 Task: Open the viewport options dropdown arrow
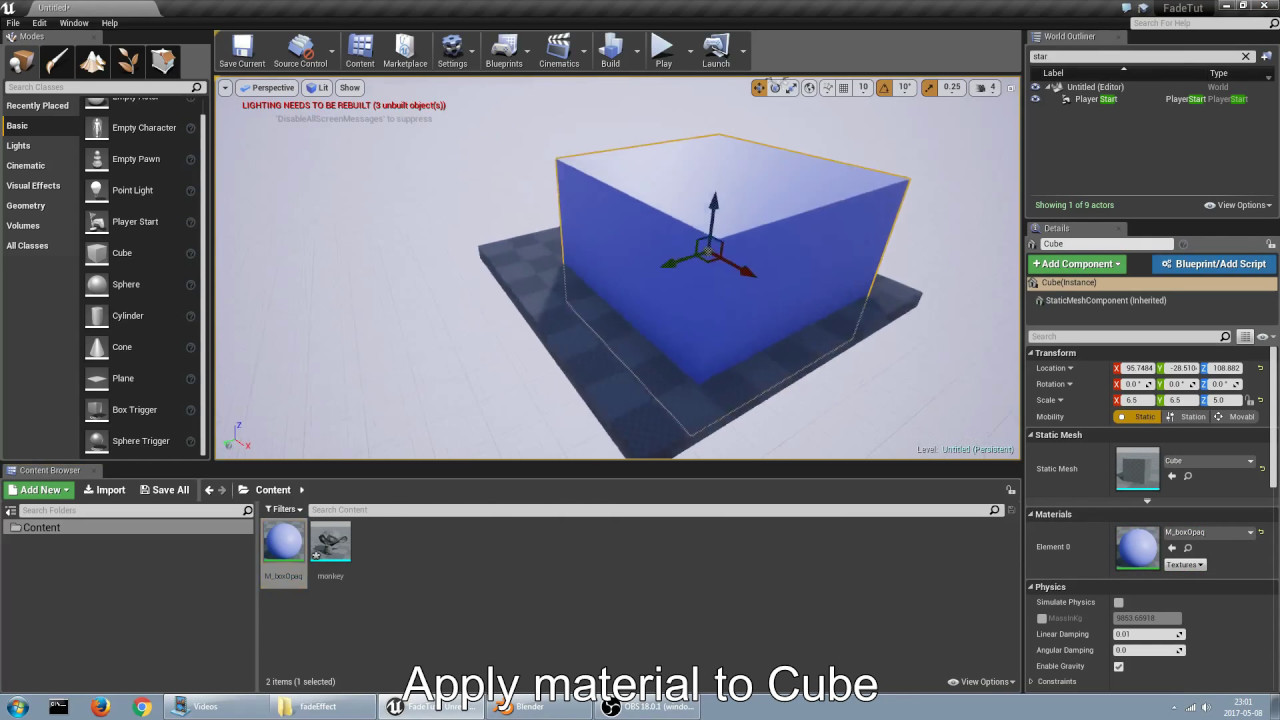click(x=225, y=88)
